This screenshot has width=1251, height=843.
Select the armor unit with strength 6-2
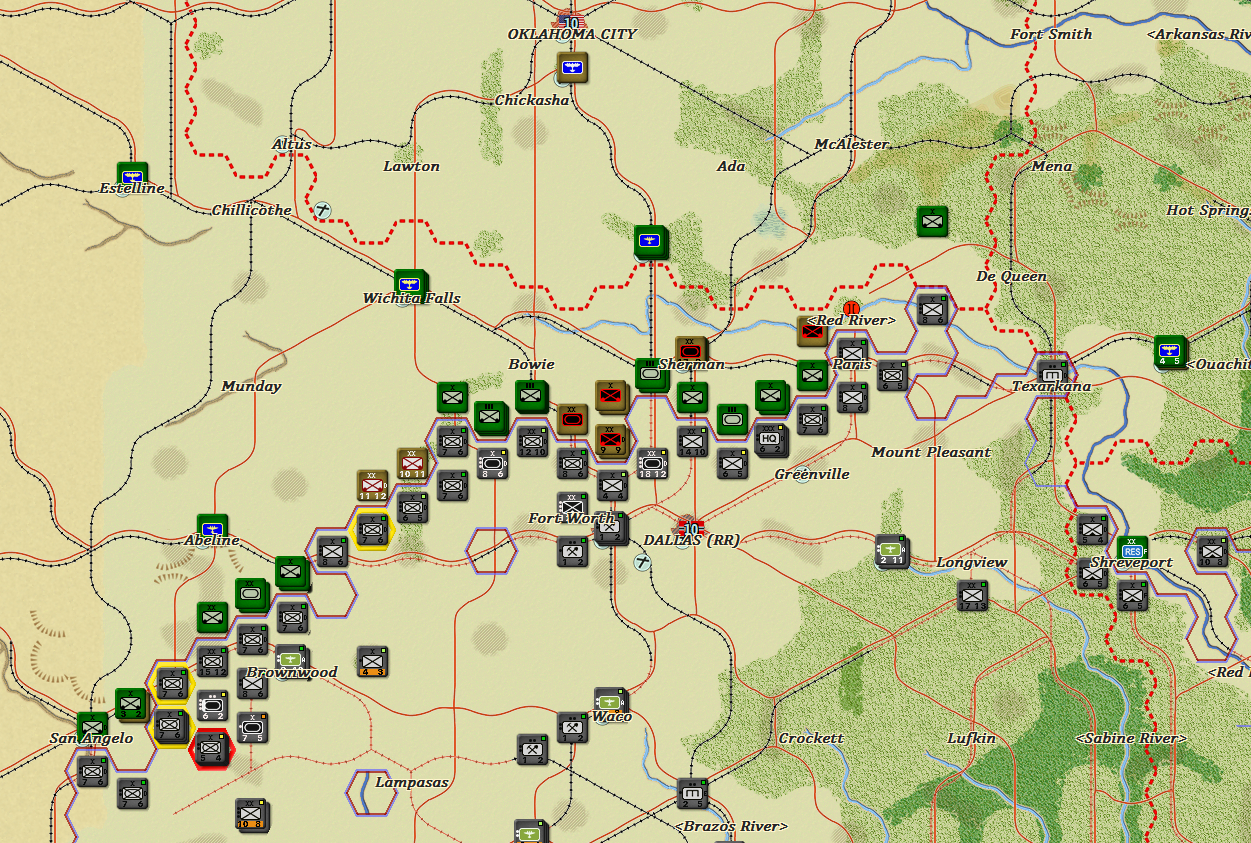212,705
